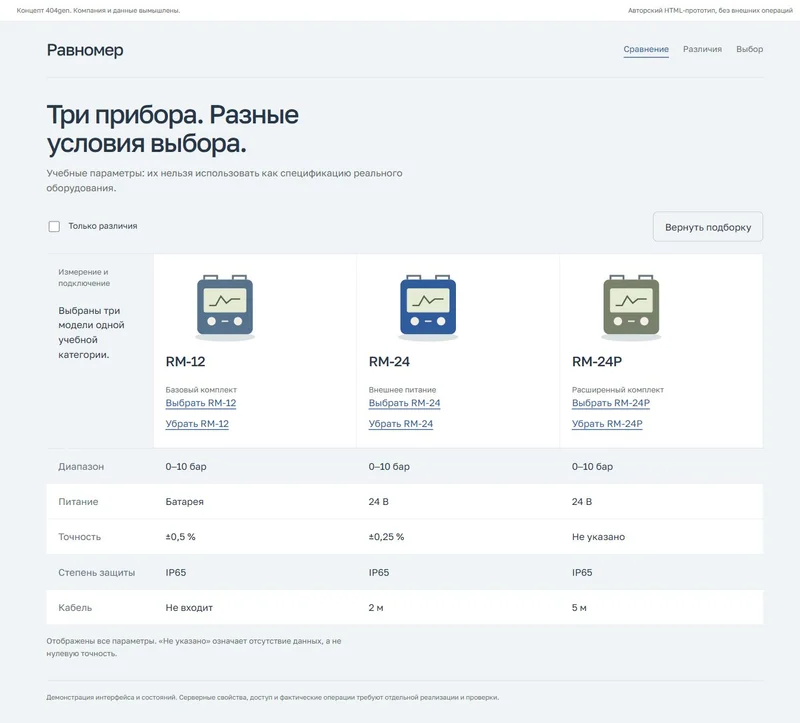Click the «Равномер» site logo

pyautogui.click(x=85, y=50)
